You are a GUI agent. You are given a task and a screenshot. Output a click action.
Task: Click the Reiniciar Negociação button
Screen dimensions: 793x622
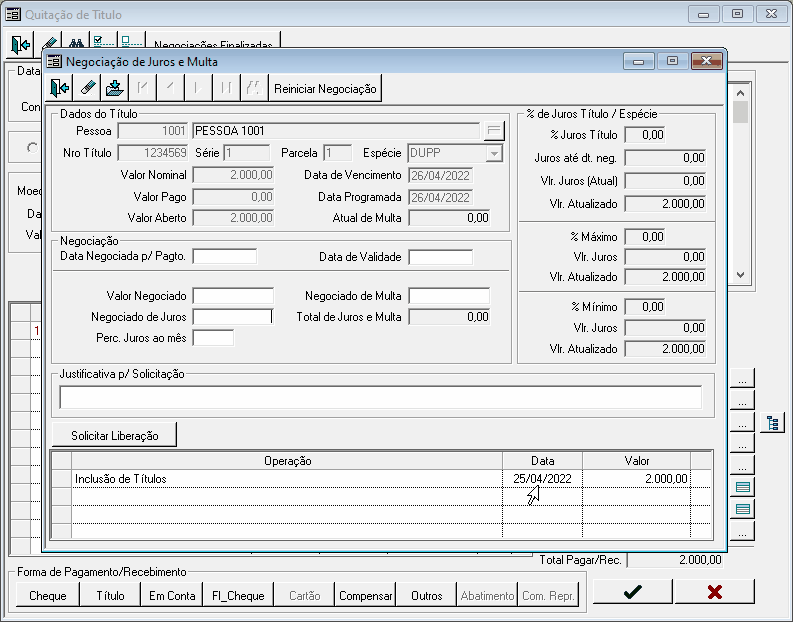pyautogui.click(x=326, y=88)
